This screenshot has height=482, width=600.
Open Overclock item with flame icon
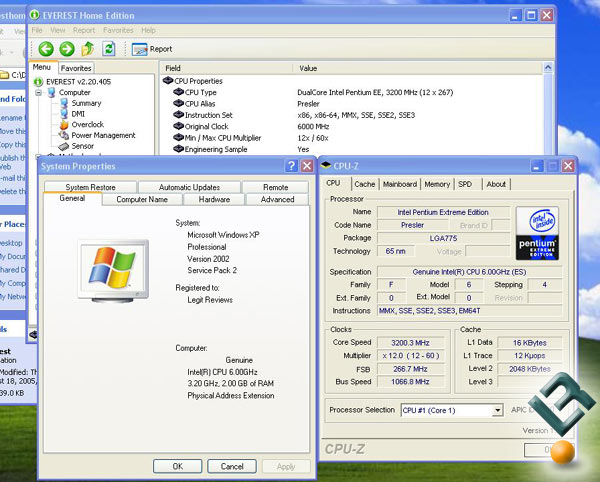(x=87, y=125)
